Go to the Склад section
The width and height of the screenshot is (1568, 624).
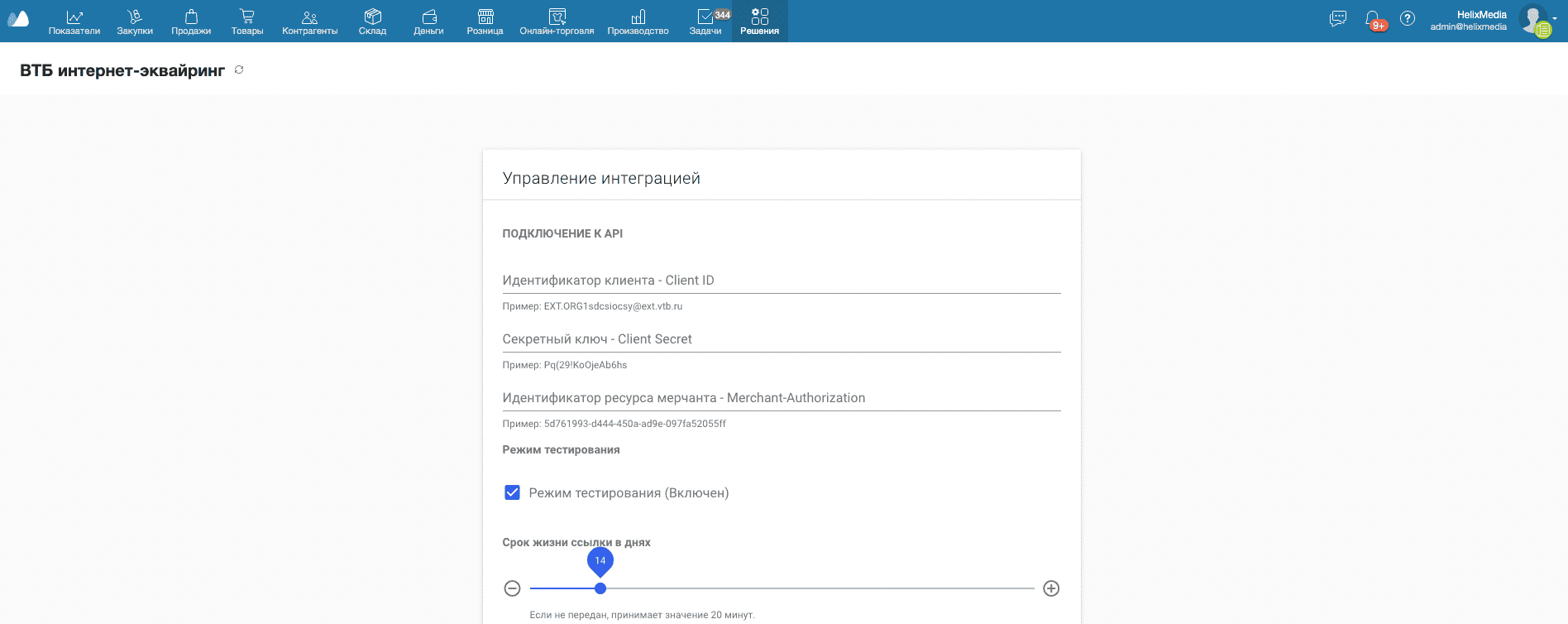(x=373, y=22)
